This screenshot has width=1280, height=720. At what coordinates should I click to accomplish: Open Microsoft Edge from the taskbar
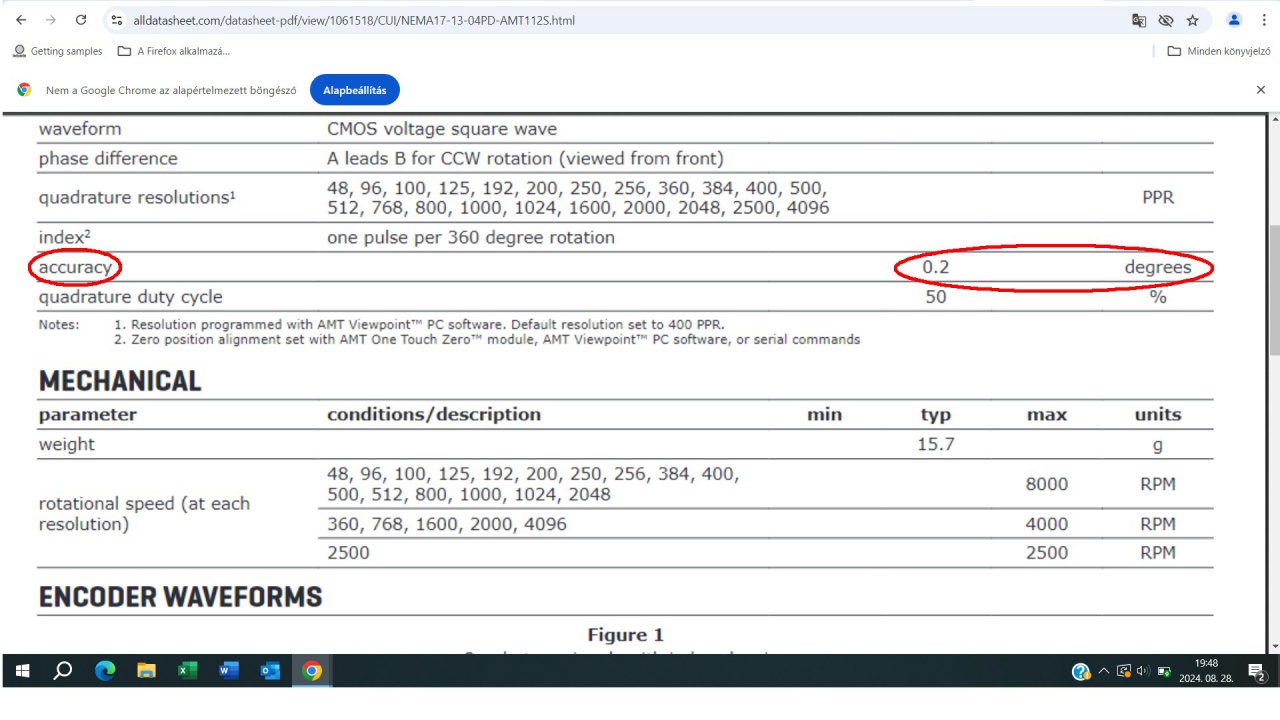[105, 671]
